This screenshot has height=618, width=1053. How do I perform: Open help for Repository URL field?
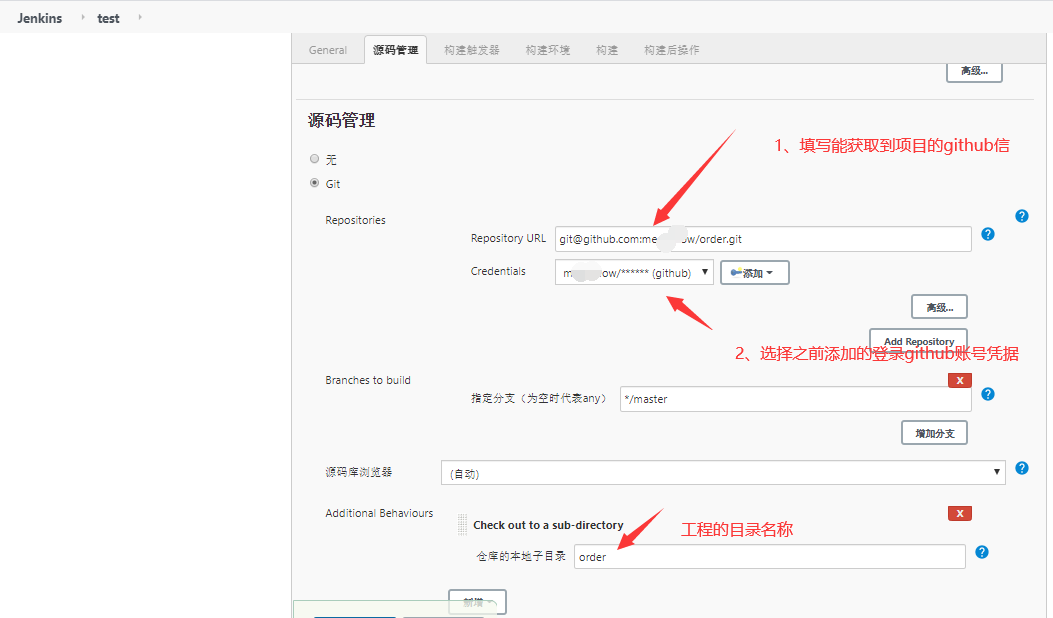point(988,234)
